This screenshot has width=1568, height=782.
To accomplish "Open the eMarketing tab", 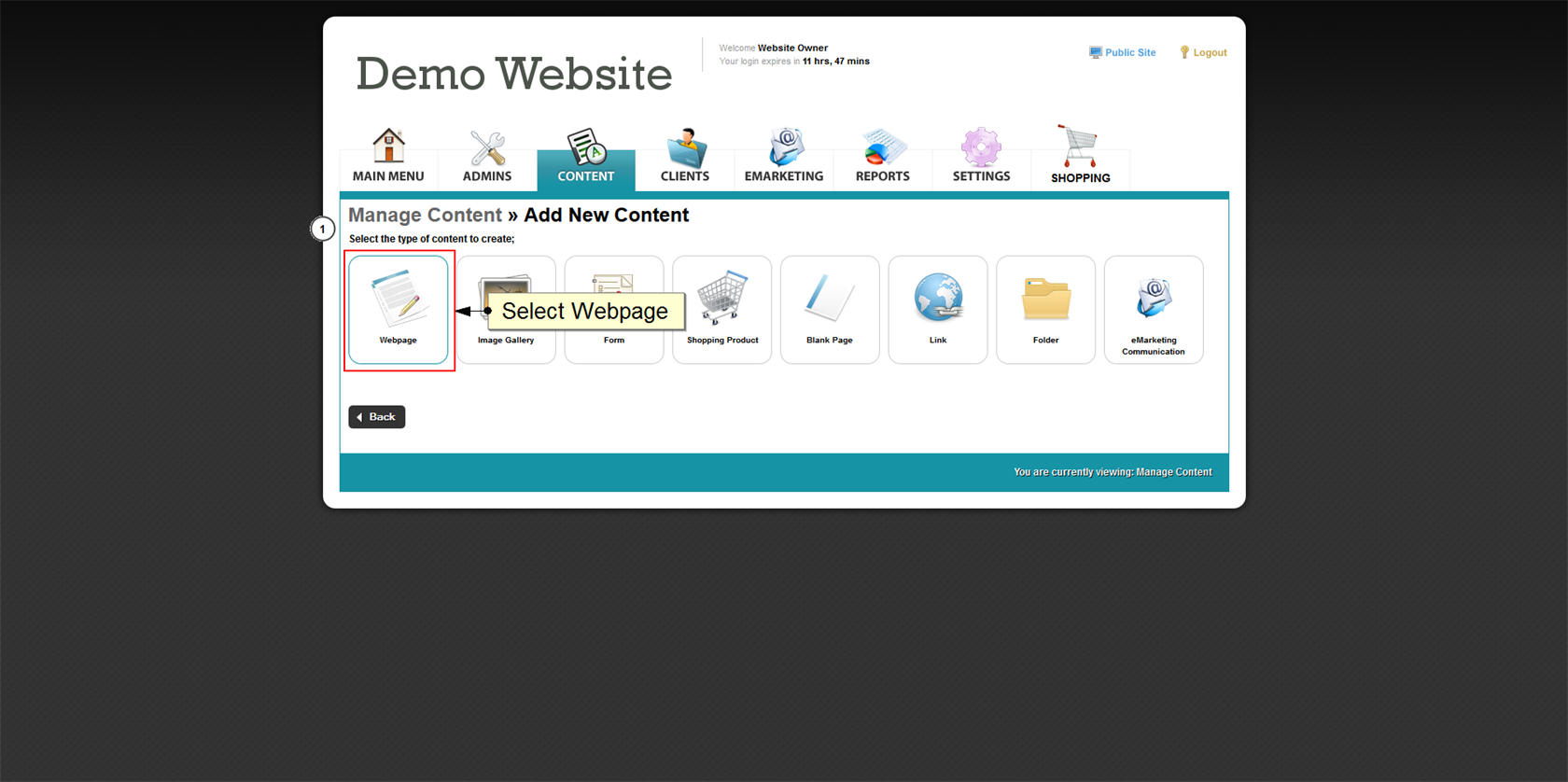I will tap(784, 157).
